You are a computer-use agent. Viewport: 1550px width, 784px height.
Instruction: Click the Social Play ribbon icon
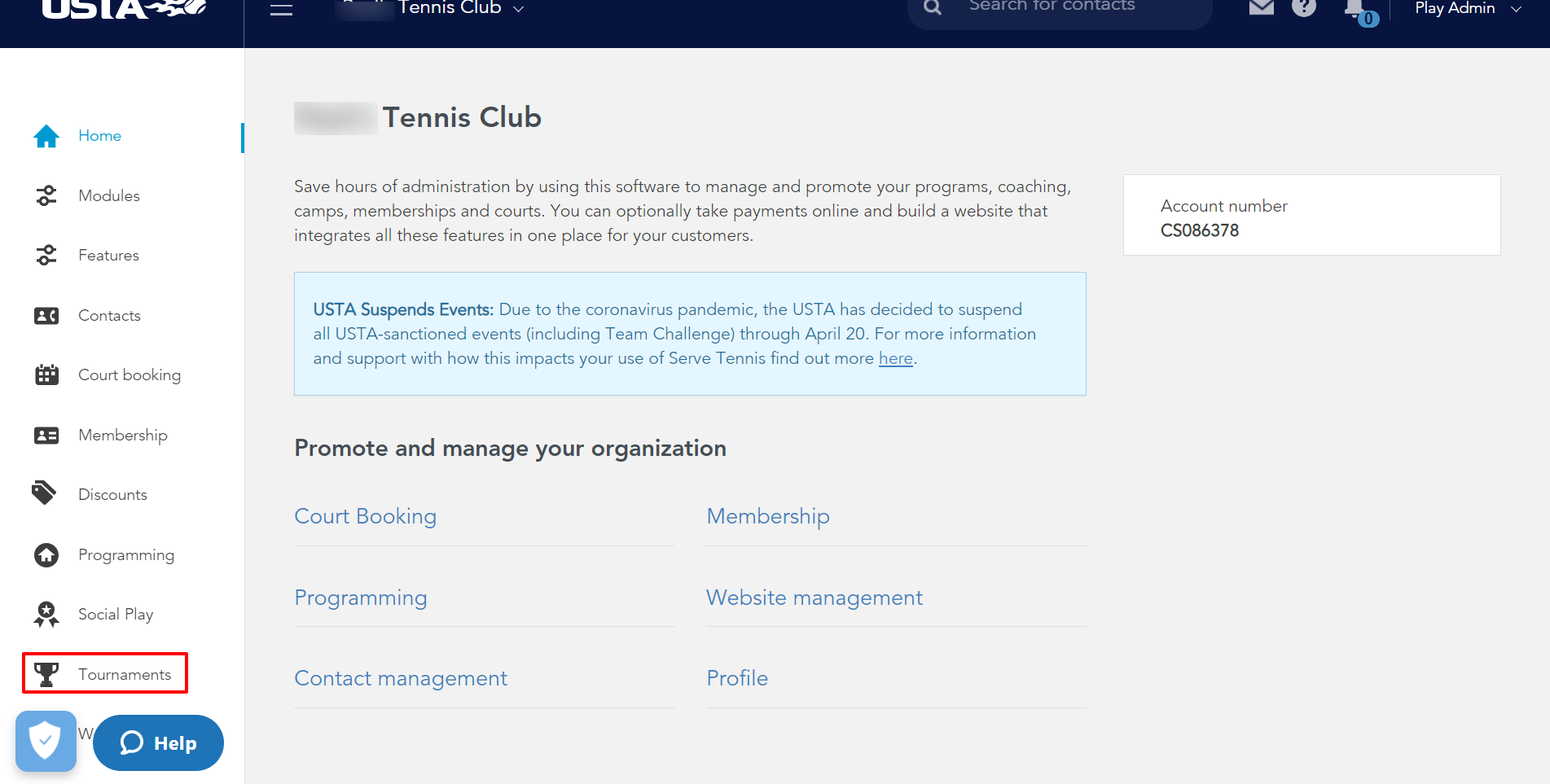(x=46, y=614)
